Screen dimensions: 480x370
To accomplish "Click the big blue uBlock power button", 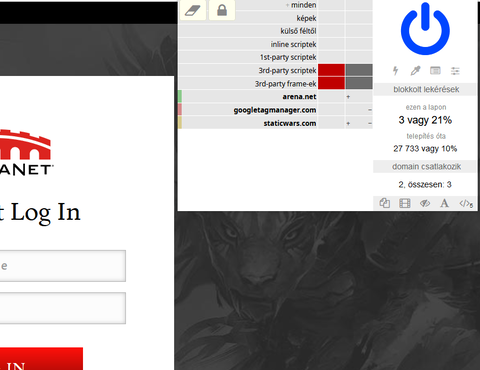I will coord(425,29).
